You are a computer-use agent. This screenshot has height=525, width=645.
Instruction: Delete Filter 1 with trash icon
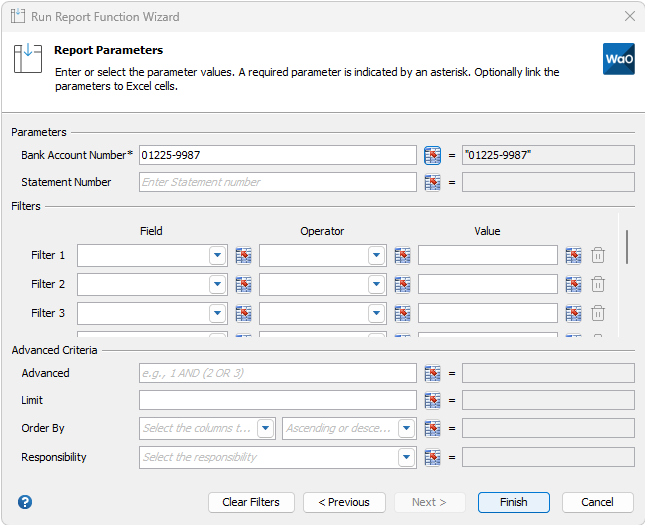(x=598, y=255)
